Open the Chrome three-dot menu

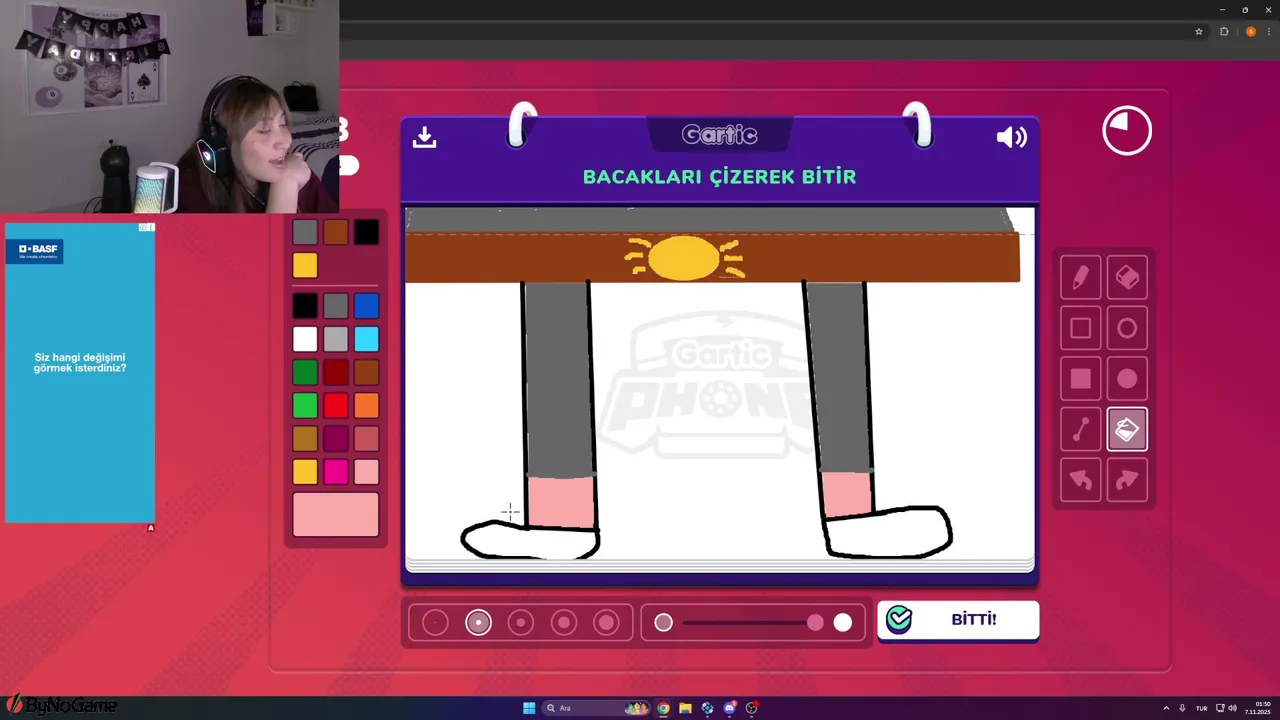(x=1269, y=31)
